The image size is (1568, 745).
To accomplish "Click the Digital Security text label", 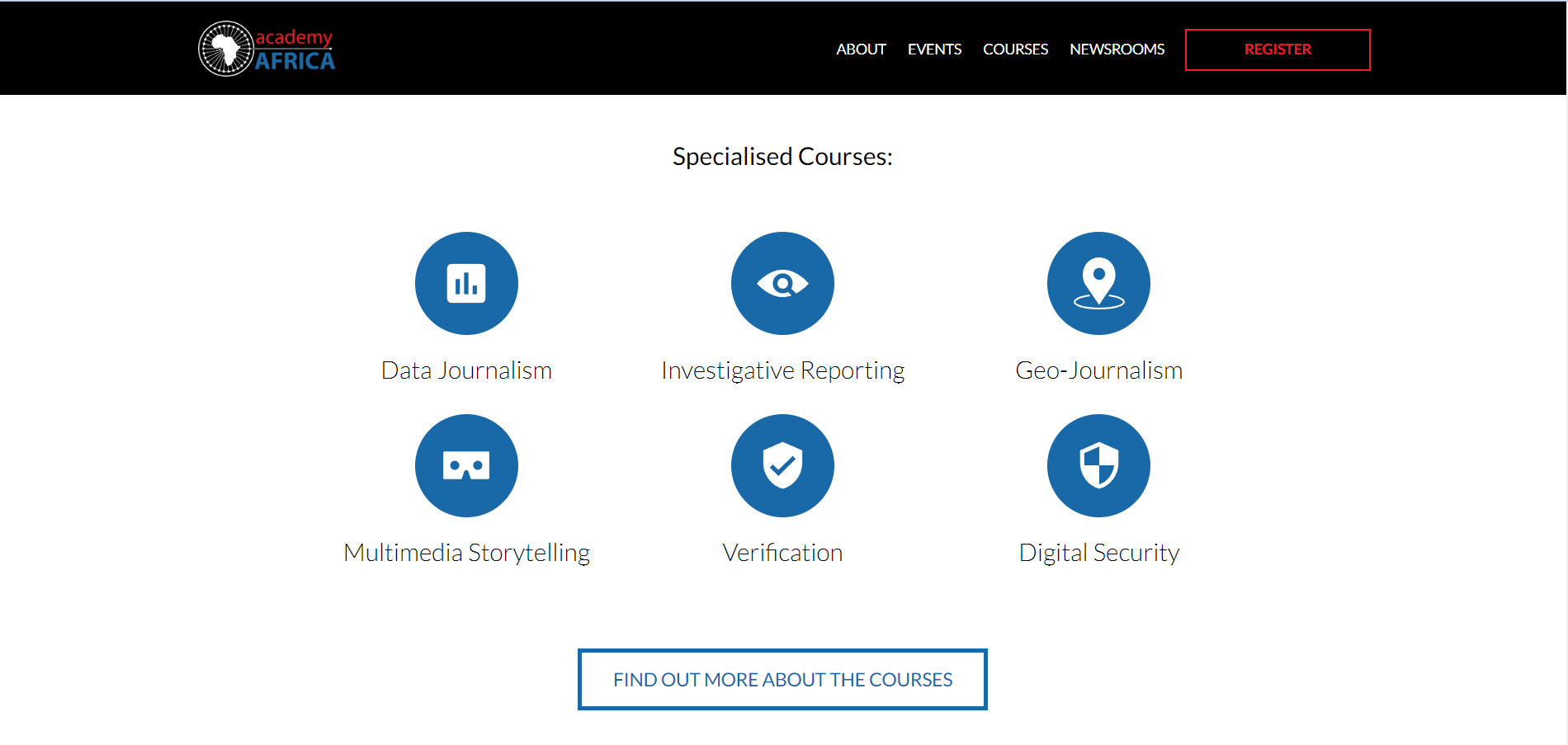I will [1098, 553].
